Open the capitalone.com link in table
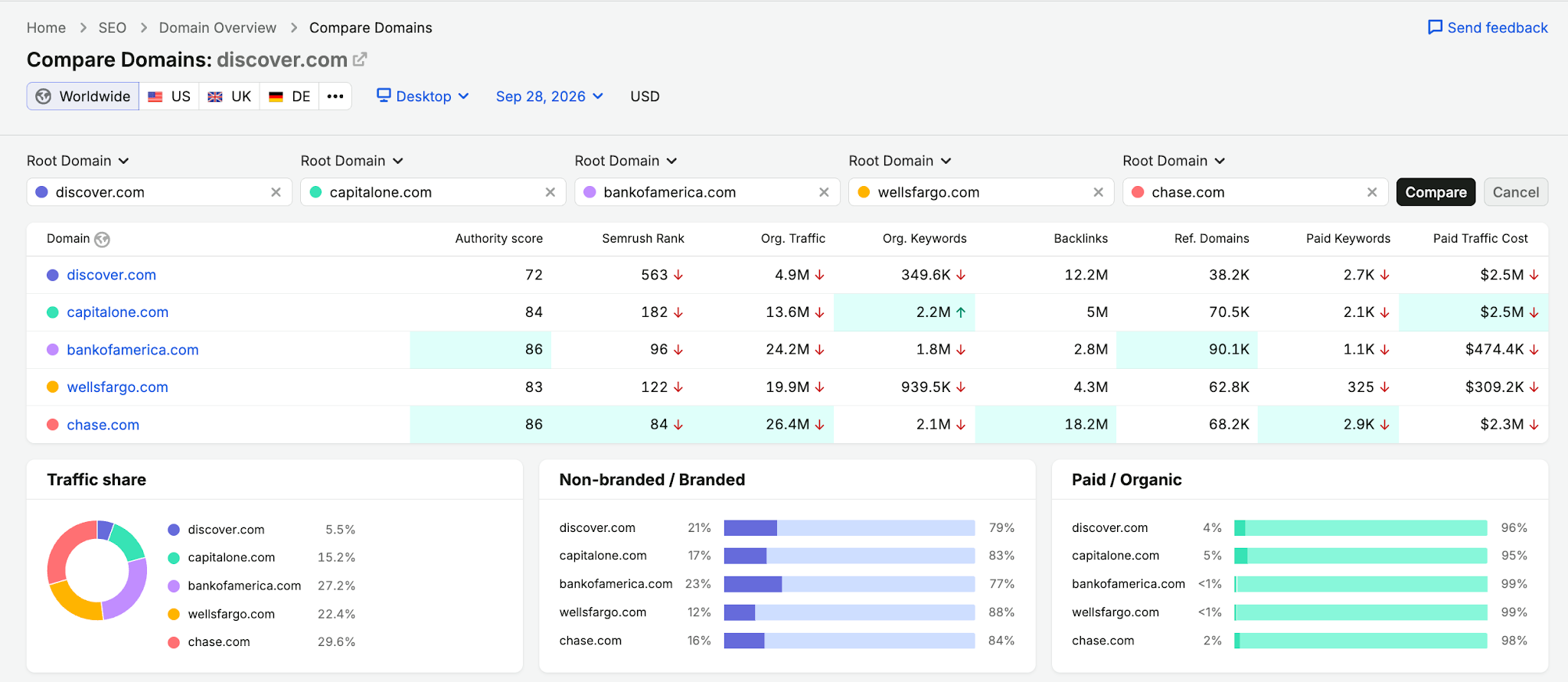Screen dimensions: 1568x682 117,312
